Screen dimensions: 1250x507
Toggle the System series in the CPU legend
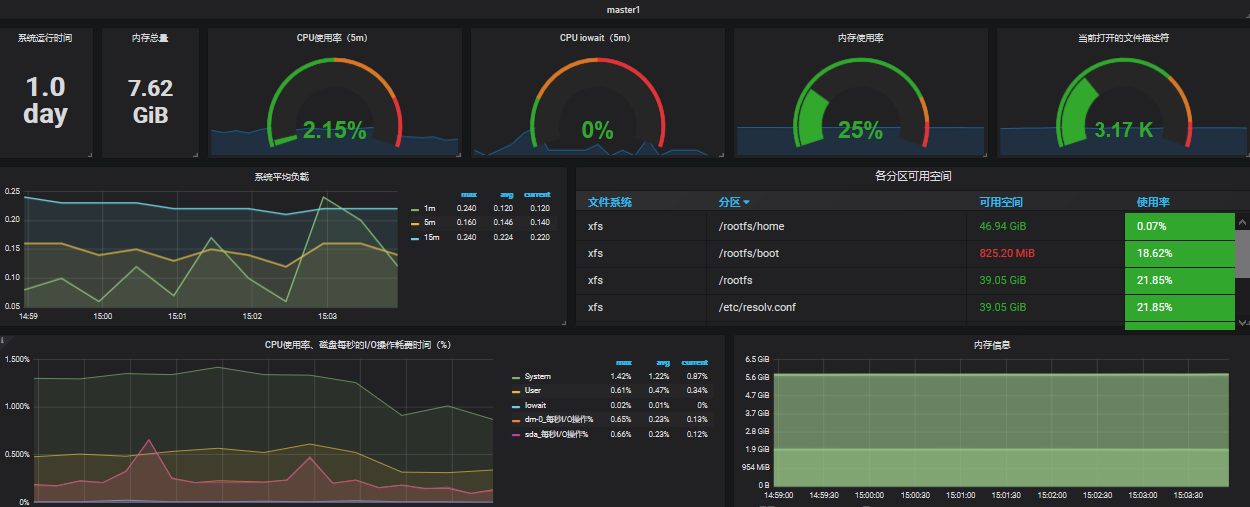click(x=538, y=377)
